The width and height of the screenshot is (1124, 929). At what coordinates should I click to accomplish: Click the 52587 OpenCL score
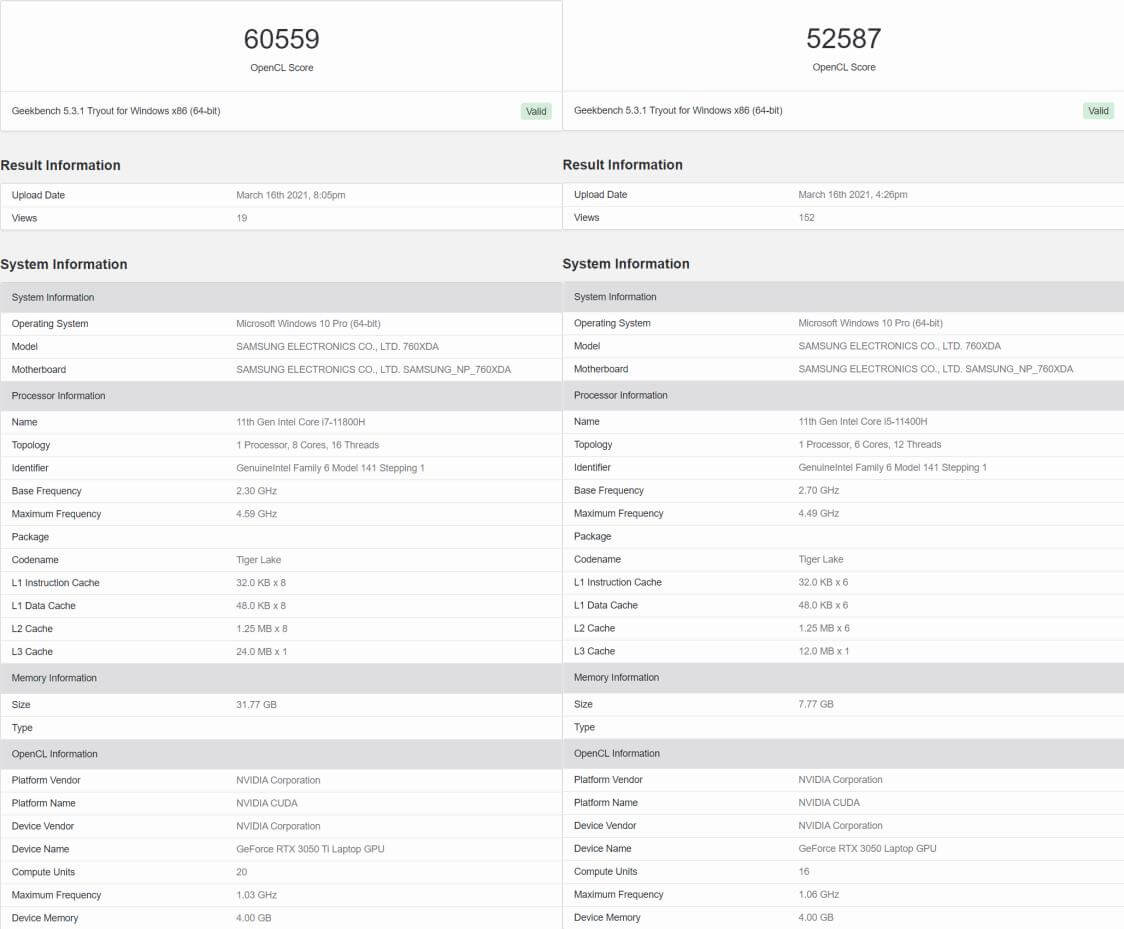tap(843, 39)
